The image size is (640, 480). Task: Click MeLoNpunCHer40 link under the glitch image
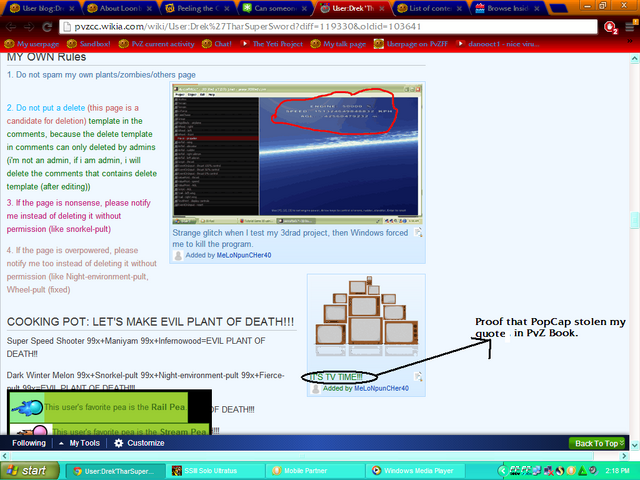tap(244, 255)
